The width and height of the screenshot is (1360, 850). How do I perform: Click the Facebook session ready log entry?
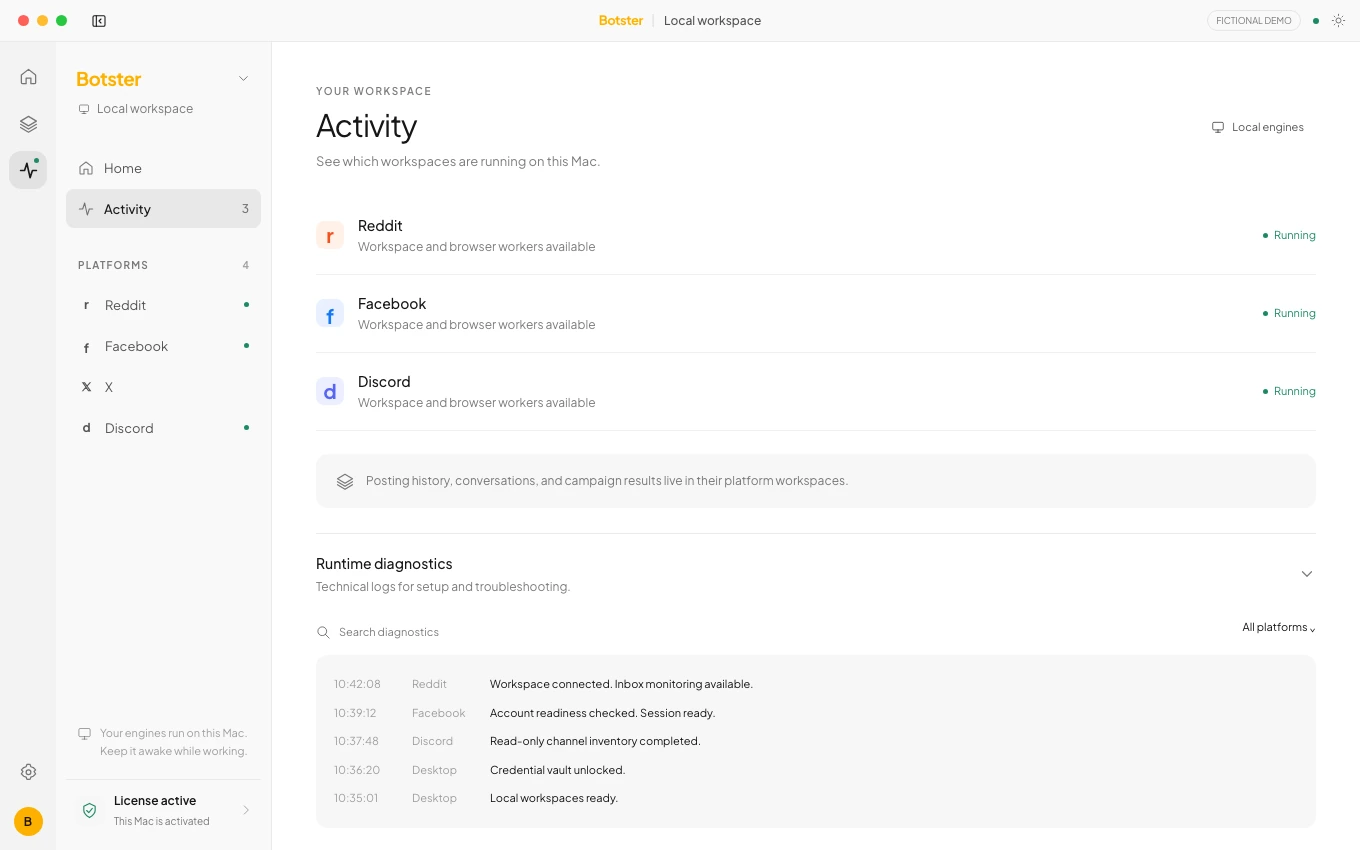pyautogui.click(x=815, y=713)
